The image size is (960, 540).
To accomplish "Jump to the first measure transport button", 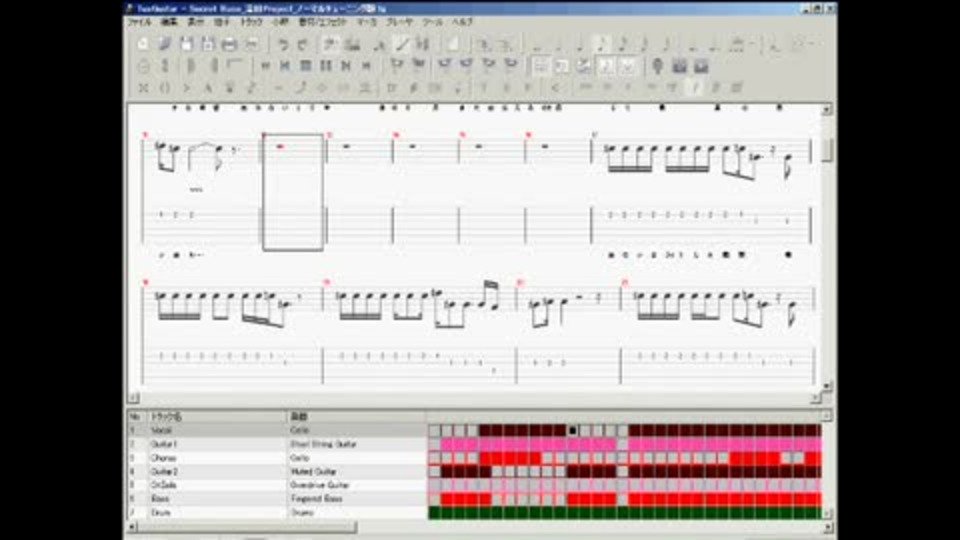I will coord(265,66).
